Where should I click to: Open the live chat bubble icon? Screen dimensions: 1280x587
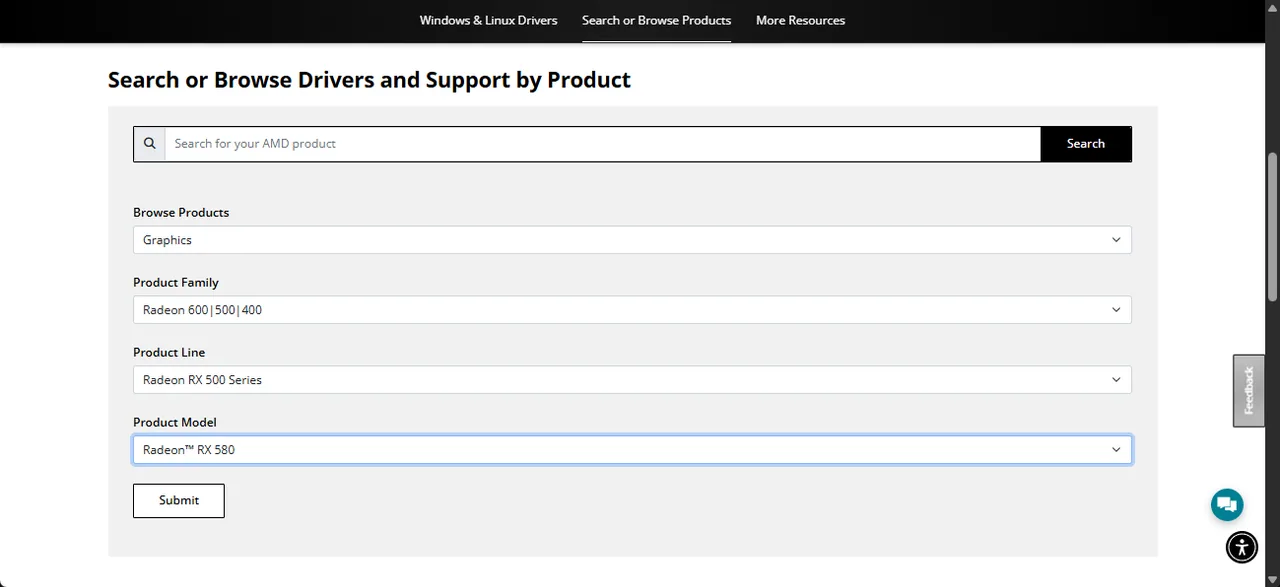[x=1227, y=504]
